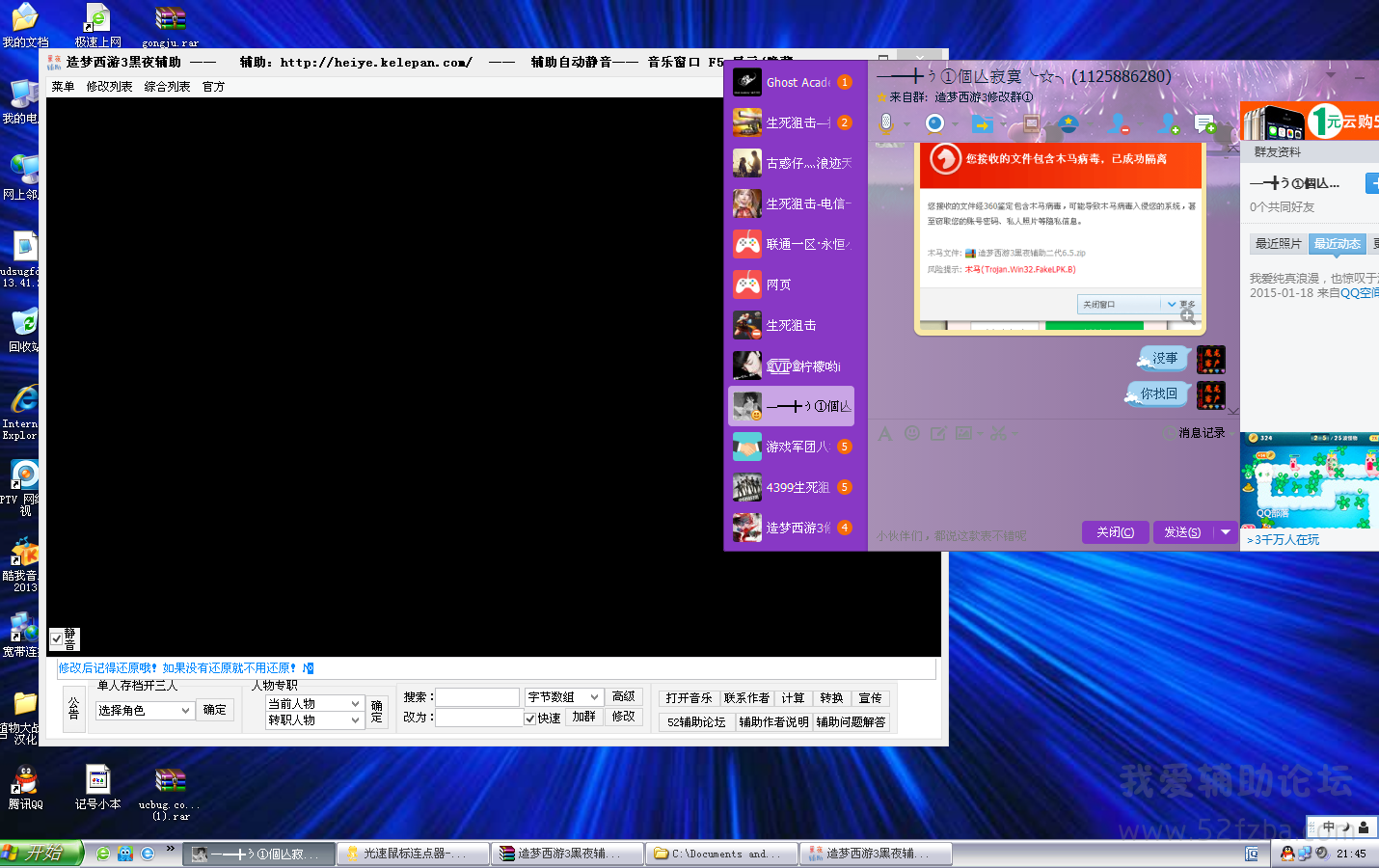Toggle the 快速 checkbox
Viewport: 1379px width, 868px height.
click(530, 719)
